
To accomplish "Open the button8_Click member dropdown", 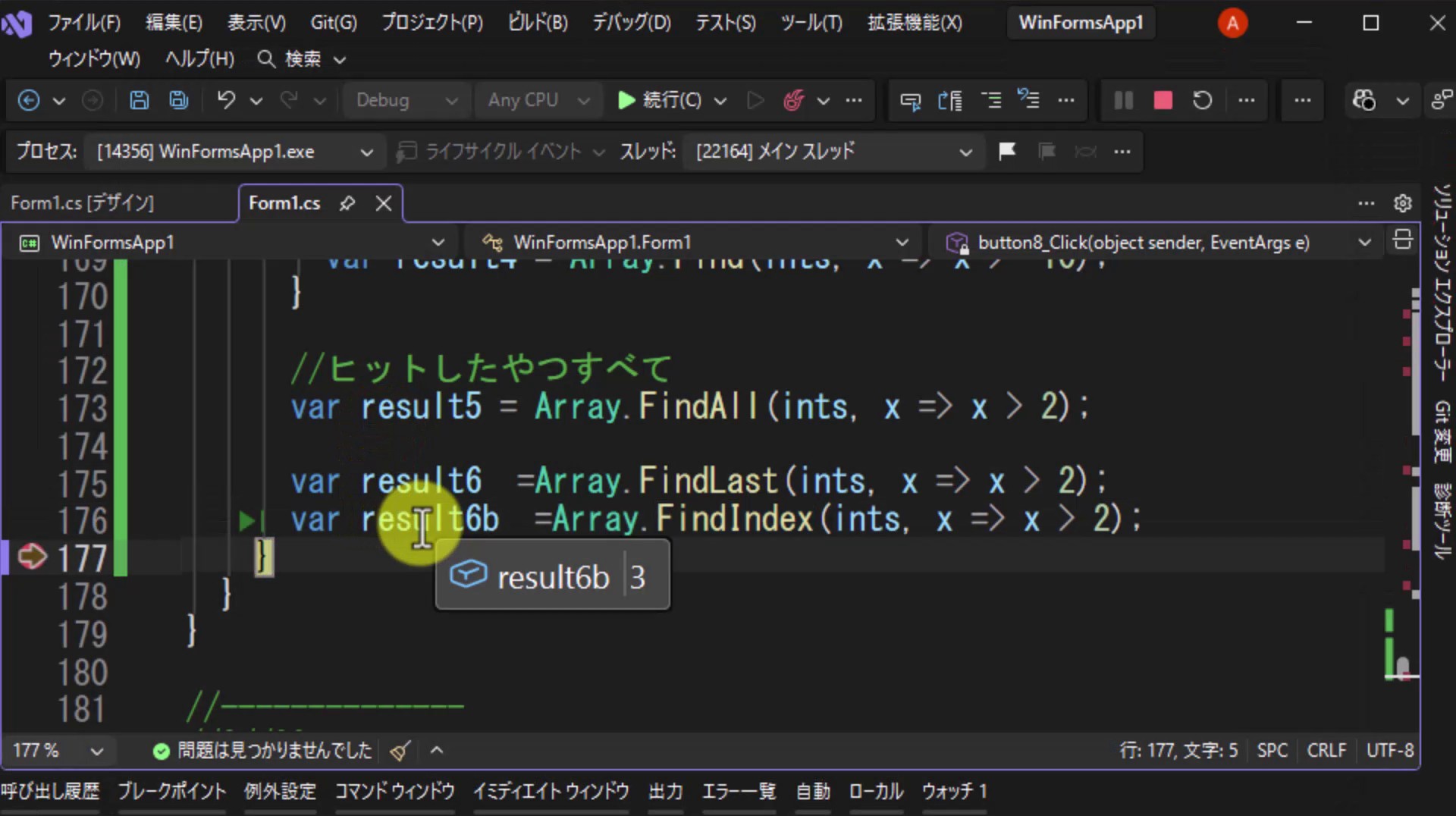I will click(x=1156, y=243).
